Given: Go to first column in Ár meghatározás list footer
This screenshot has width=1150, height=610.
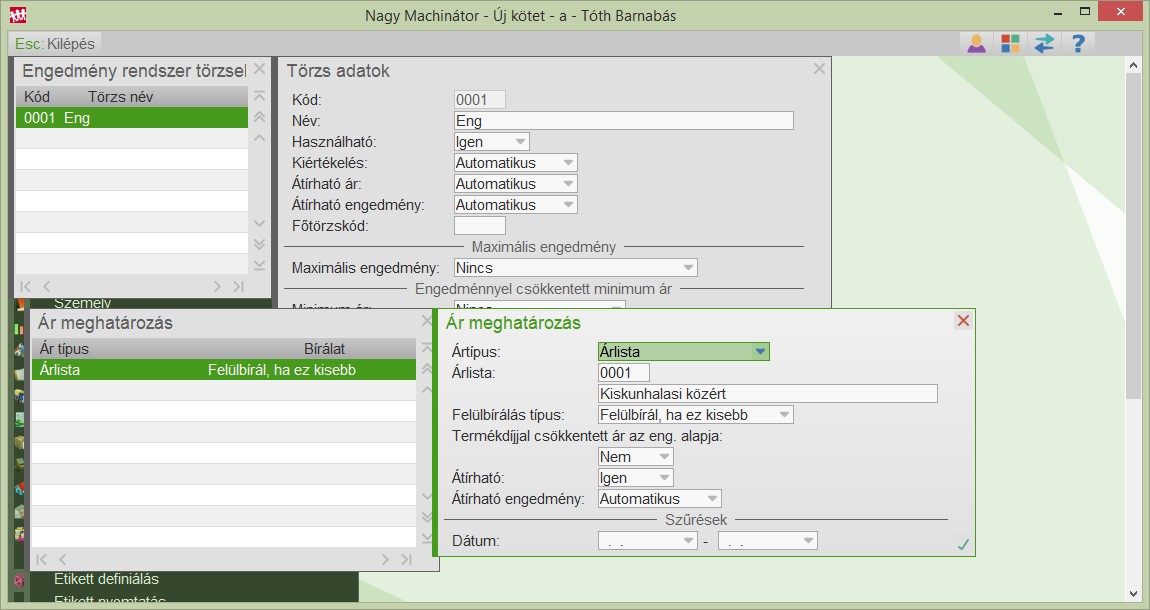Looking at the screenshot, I should (41, 559).
